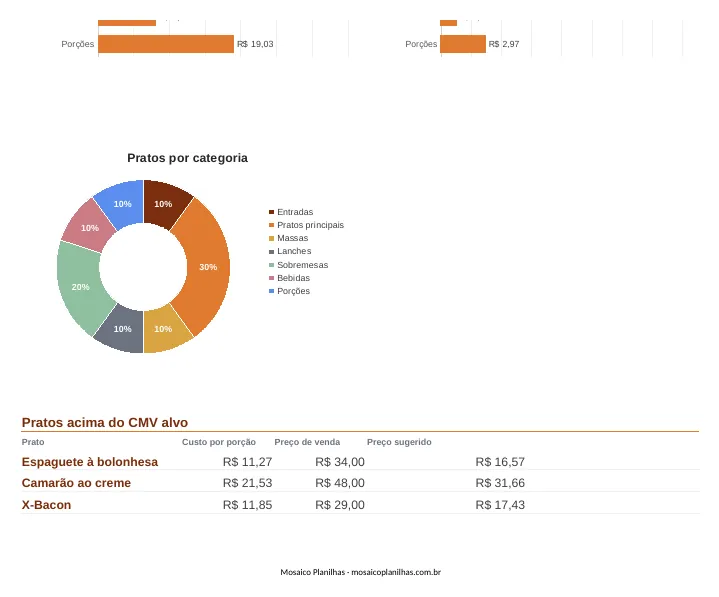Select the Entradas legend color swatch
The image size is (719, 597).
coord(271,212)
